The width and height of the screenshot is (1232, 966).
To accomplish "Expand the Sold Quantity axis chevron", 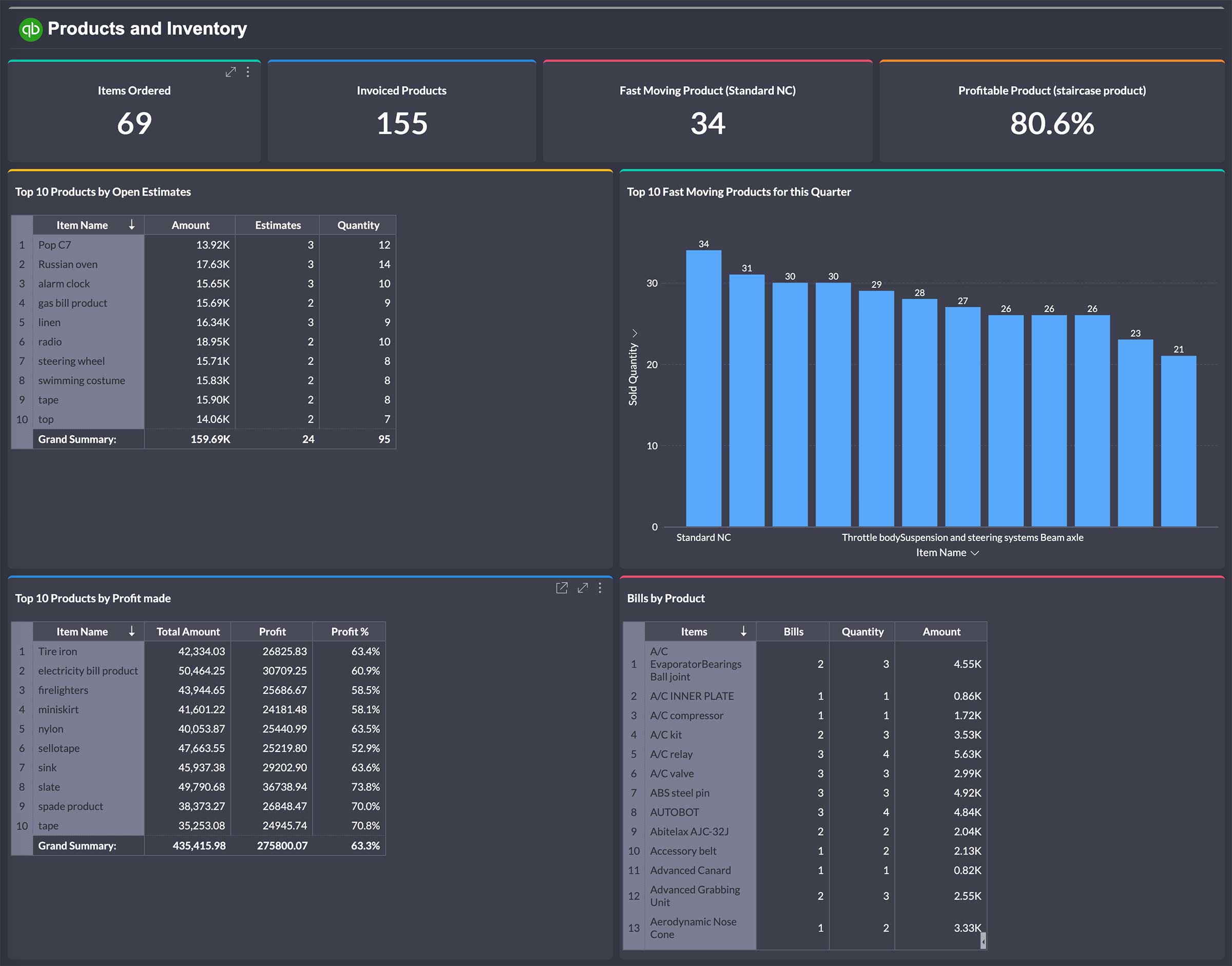I will (634, 333).
